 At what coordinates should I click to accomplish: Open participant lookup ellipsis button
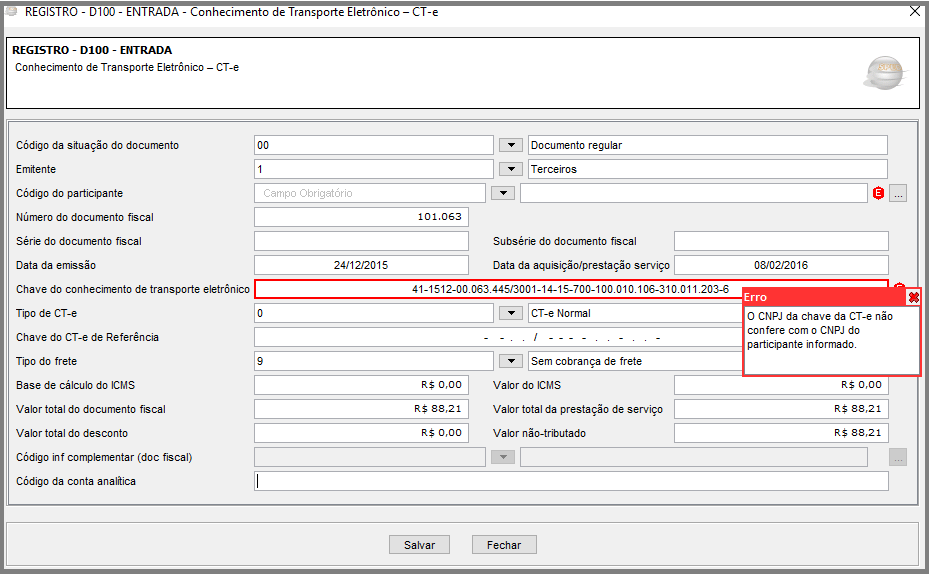pyautogui.click(x=898, y=194)
